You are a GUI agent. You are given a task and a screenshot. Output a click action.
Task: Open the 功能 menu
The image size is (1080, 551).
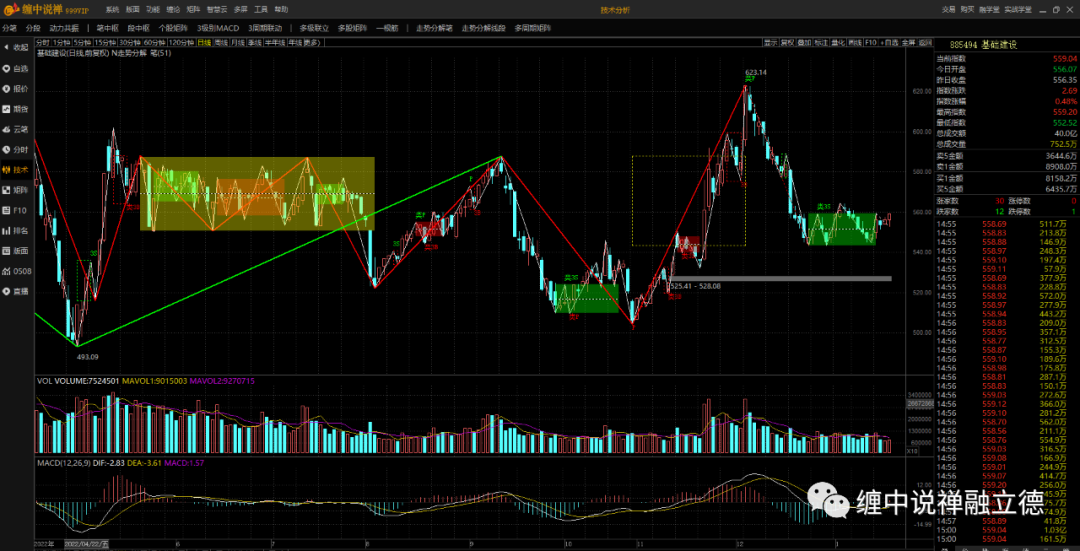pyautogui.click(x=153, y=10)
